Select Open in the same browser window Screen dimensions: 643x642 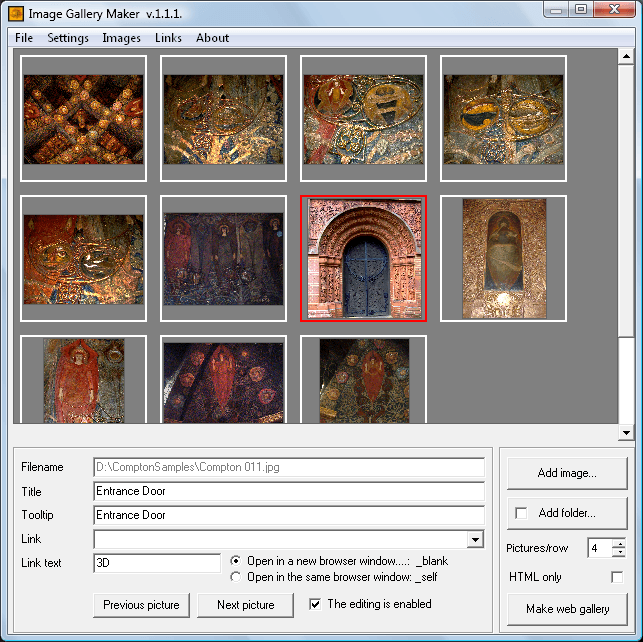click(x=236, y=577)
